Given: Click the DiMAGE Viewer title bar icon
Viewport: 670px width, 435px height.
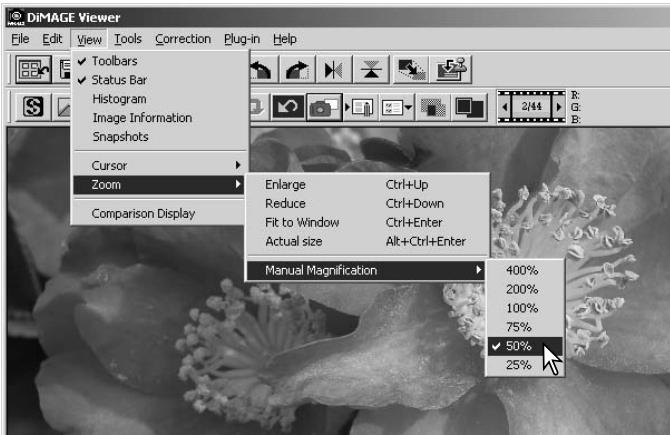Looking at the screenshot, I should pos(15,17).
